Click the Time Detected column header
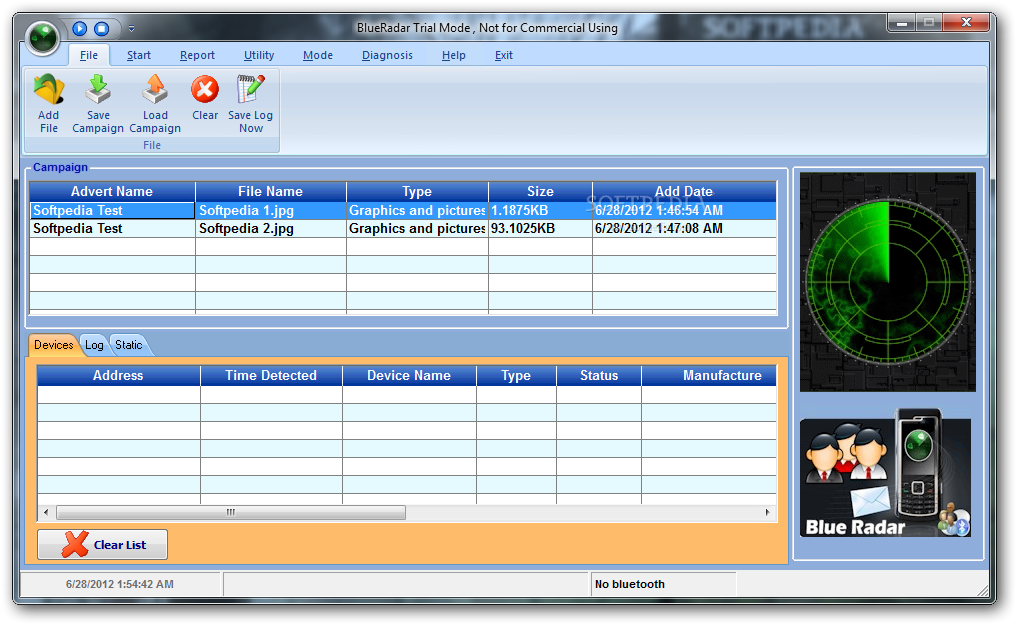Image resolution: width=1017 pixels, height=625 pixels. (271, 375)
